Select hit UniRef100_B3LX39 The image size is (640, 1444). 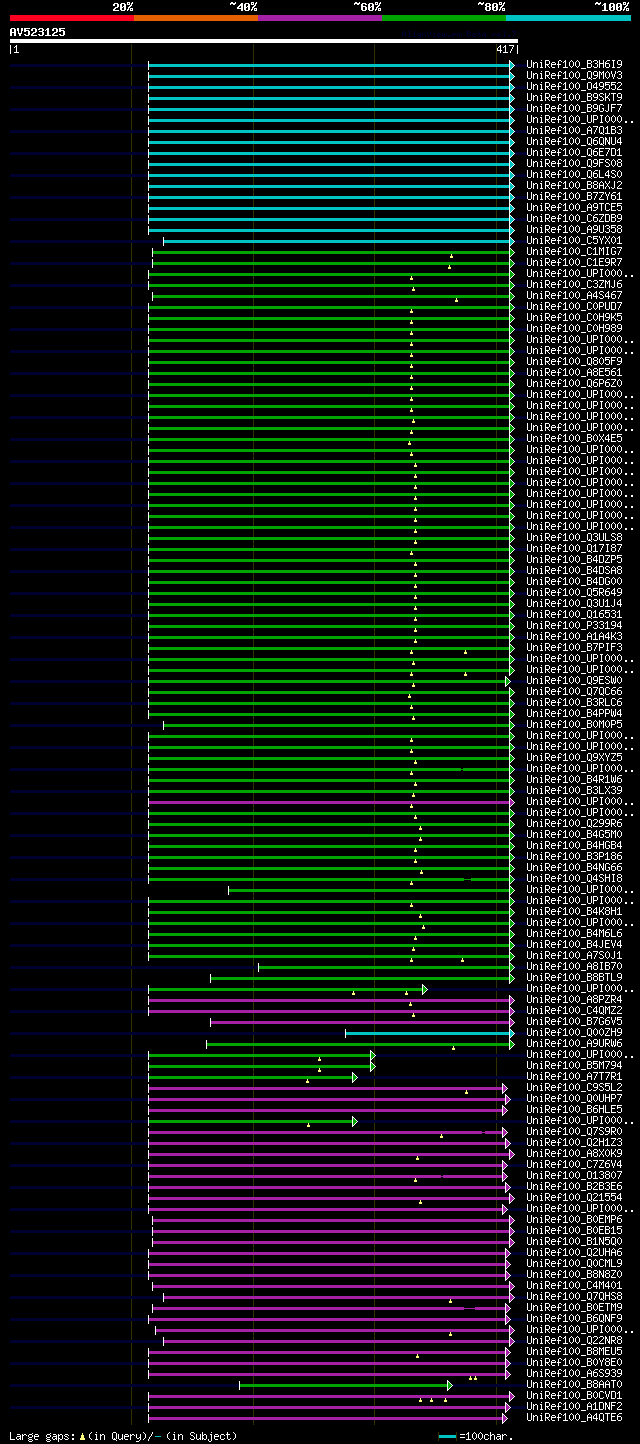coord(574,790)
